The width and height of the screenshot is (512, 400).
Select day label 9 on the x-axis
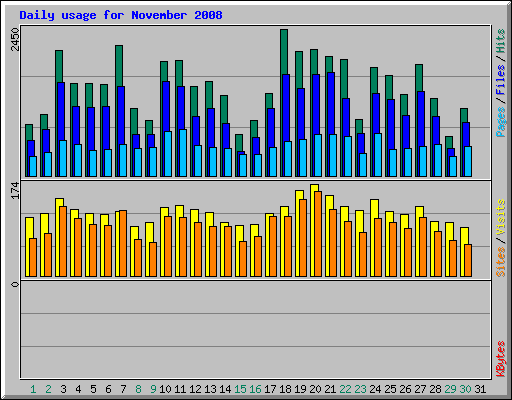click(153, 389)
